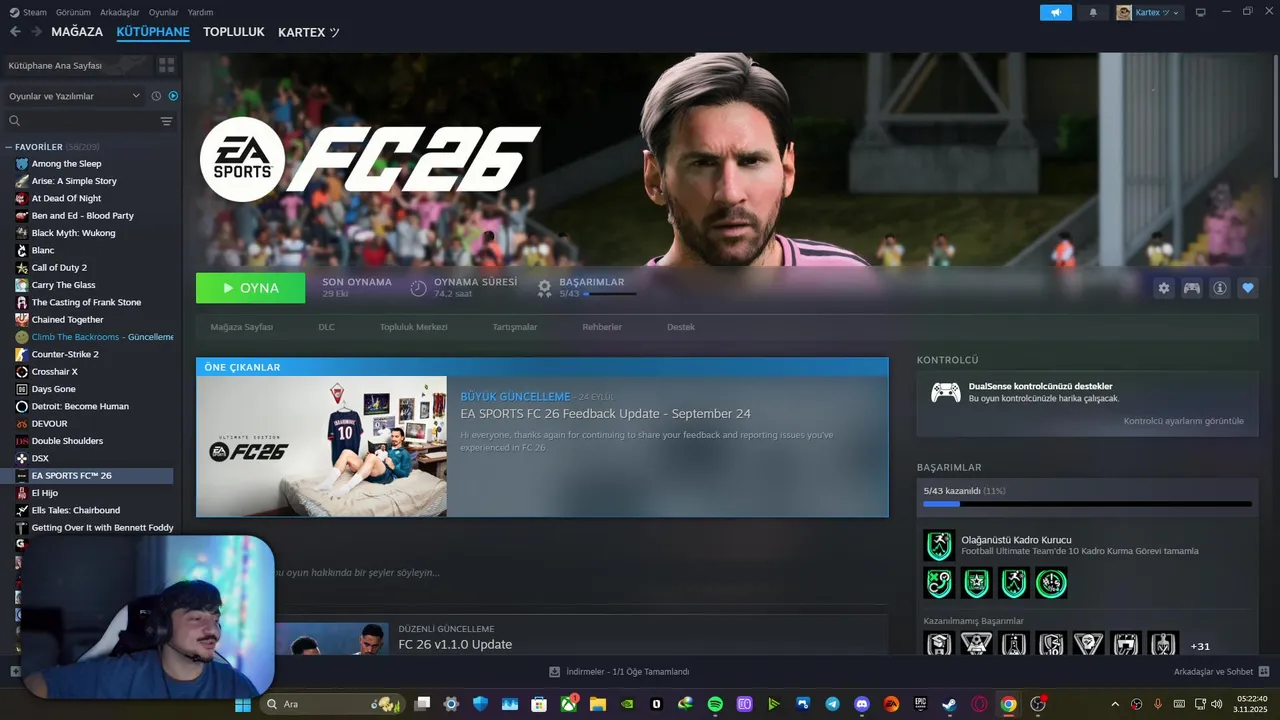This screenshot has height=720, width=1280.
Task: Open DLC tab
Action: click(326, 327)
